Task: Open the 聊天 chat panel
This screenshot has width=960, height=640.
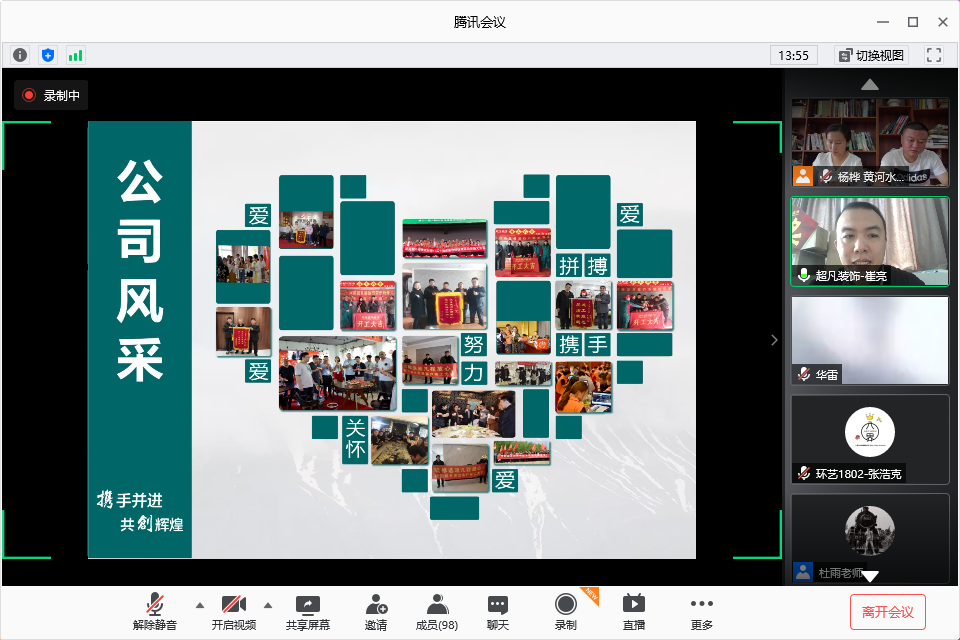Action: 497,611
